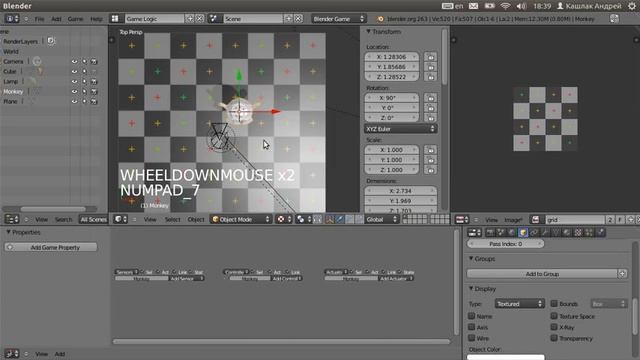Collapse the Groups panel
This screenshot has width=640, height=360.
pyautogui.click(x=471, y=259)
